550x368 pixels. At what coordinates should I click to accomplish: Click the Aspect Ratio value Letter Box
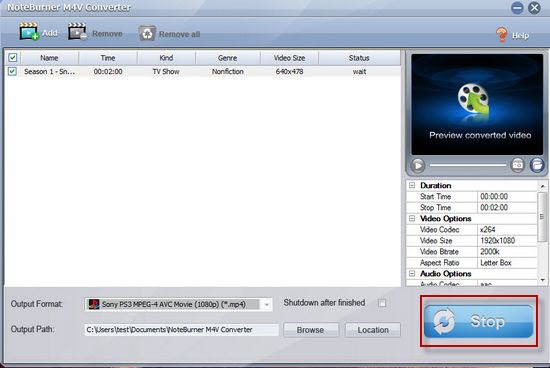click(x=507, y=262)
